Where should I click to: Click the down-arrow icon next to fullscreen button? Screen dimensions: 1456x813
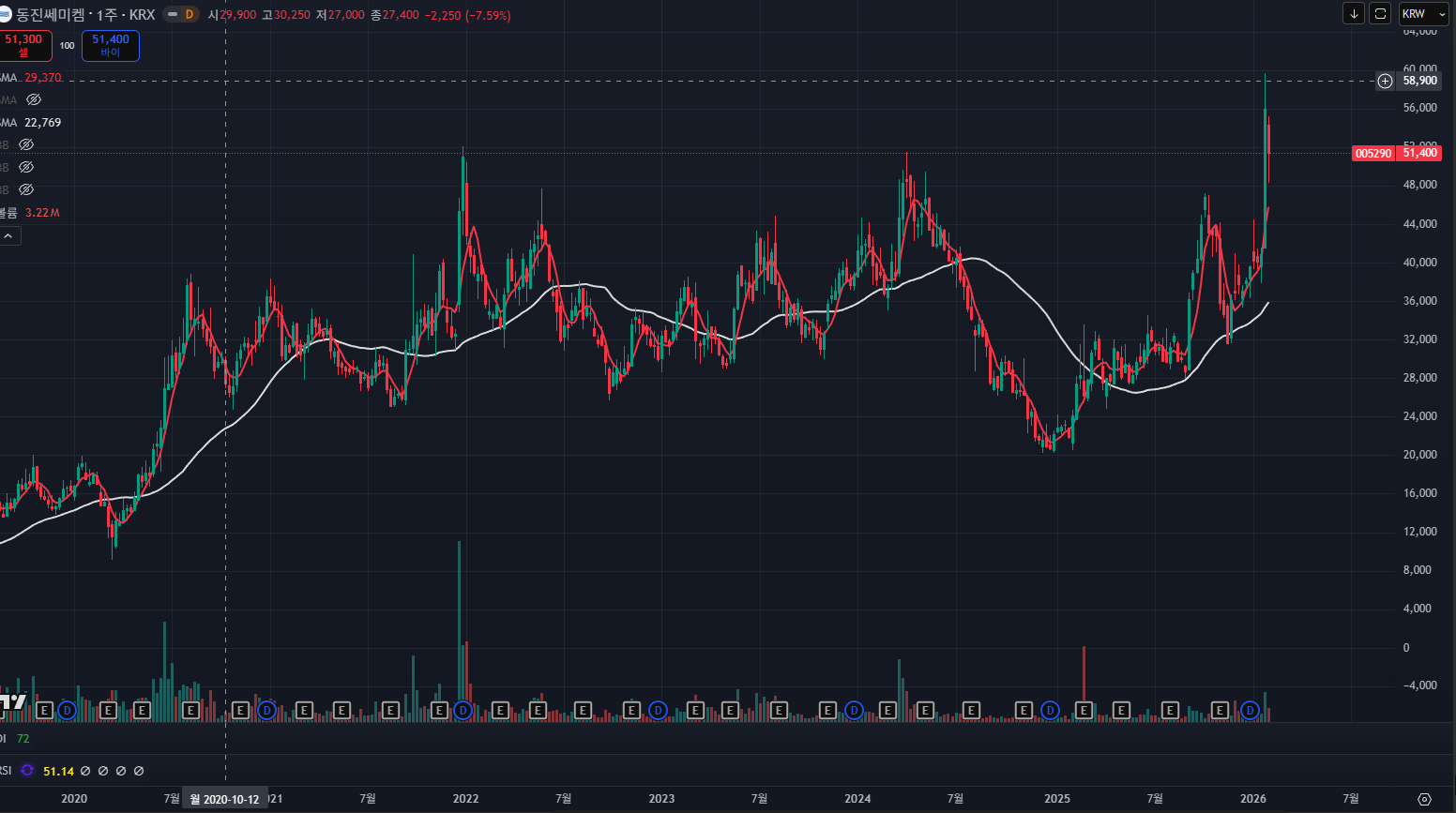coord(1354,13)
